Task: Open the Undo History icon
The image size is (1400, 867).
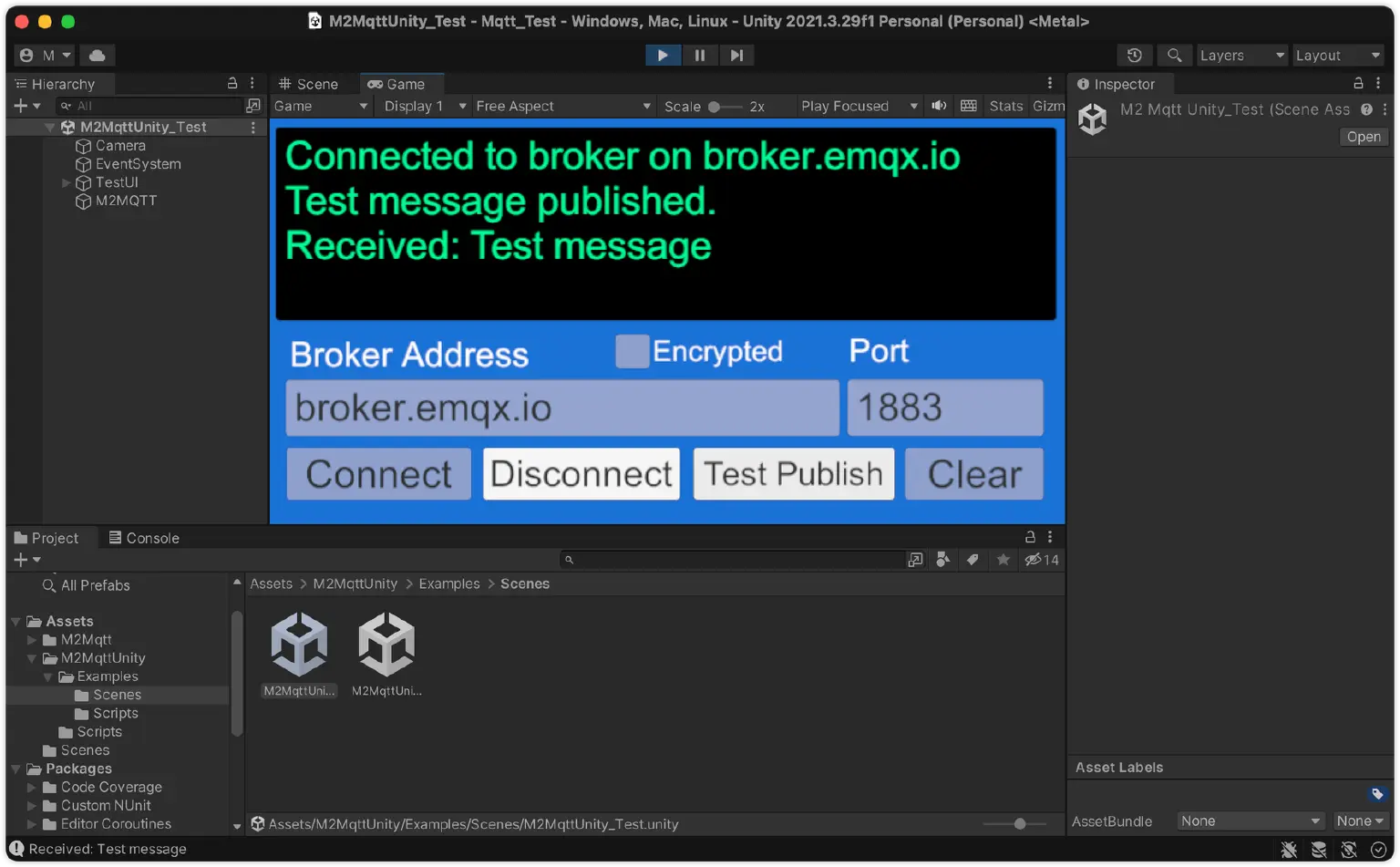Action: pyautogui.click(x=1134, y=56)
